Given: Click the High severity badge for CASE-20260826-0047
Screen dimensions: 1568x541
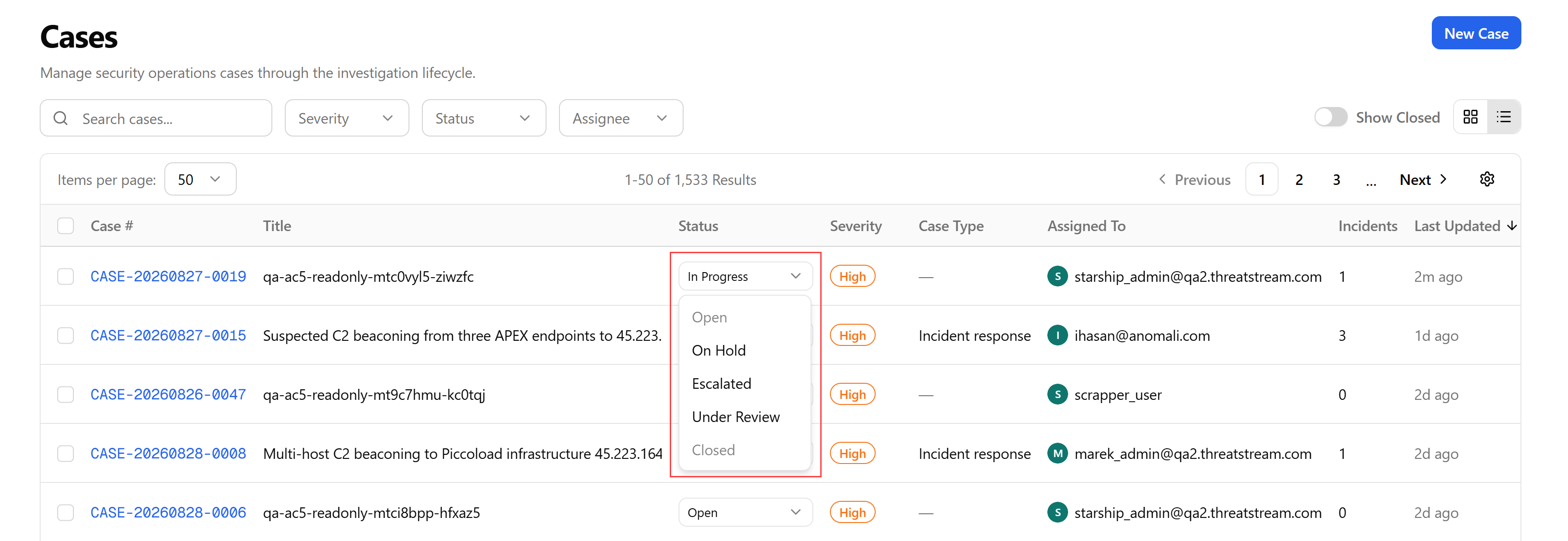Looking at the screenshot, I should tap(852, 394).
